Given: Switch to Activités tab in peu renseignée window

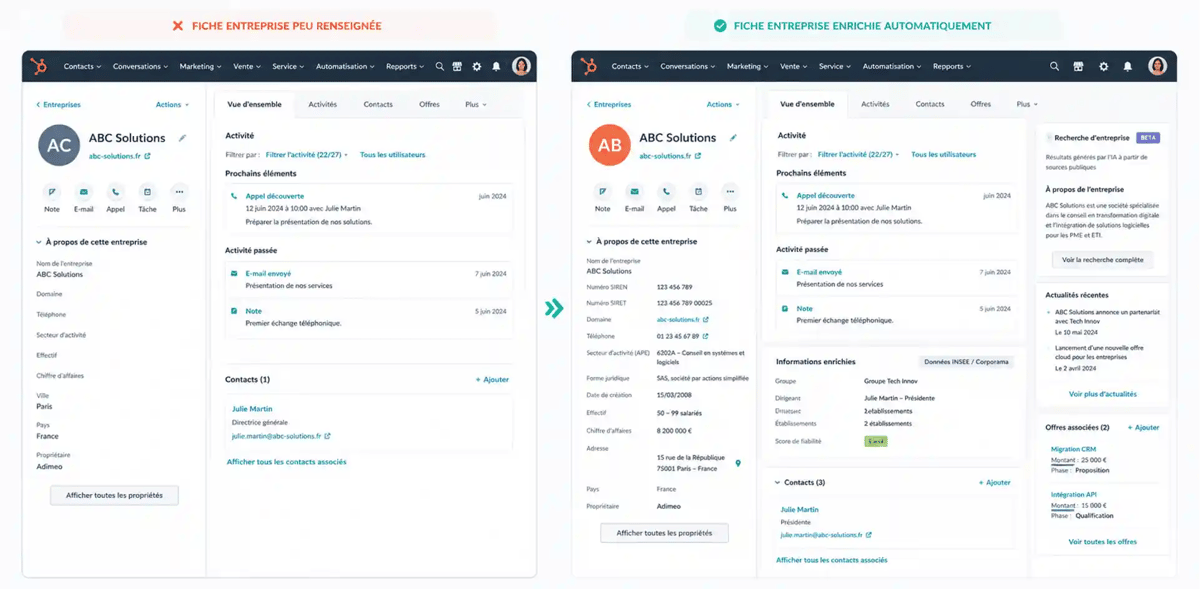Looking at the screenshot, I should [322, 104].
